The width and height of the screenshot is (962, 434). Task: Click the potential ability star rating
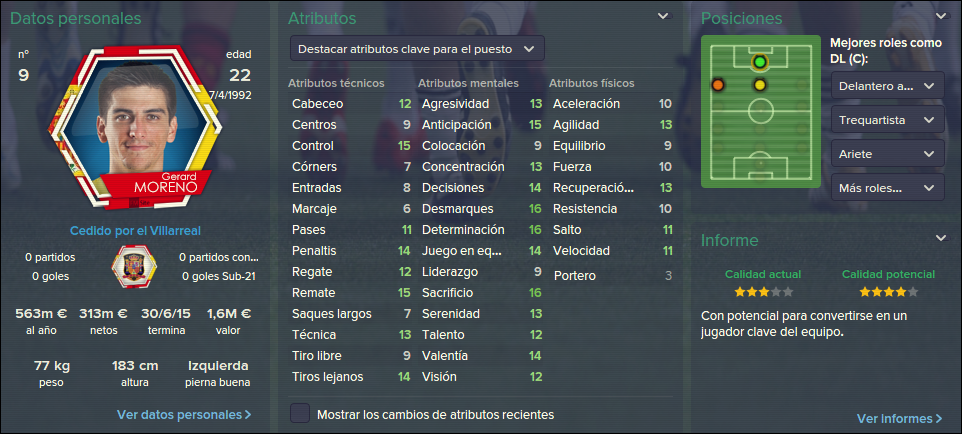click(x=888, y=292)
